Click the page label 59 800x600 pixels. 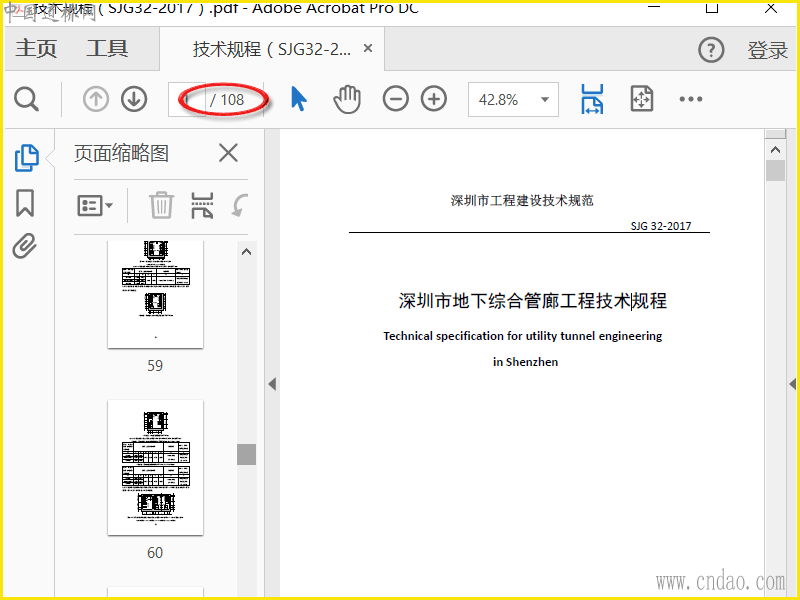(x=155, y=365)
